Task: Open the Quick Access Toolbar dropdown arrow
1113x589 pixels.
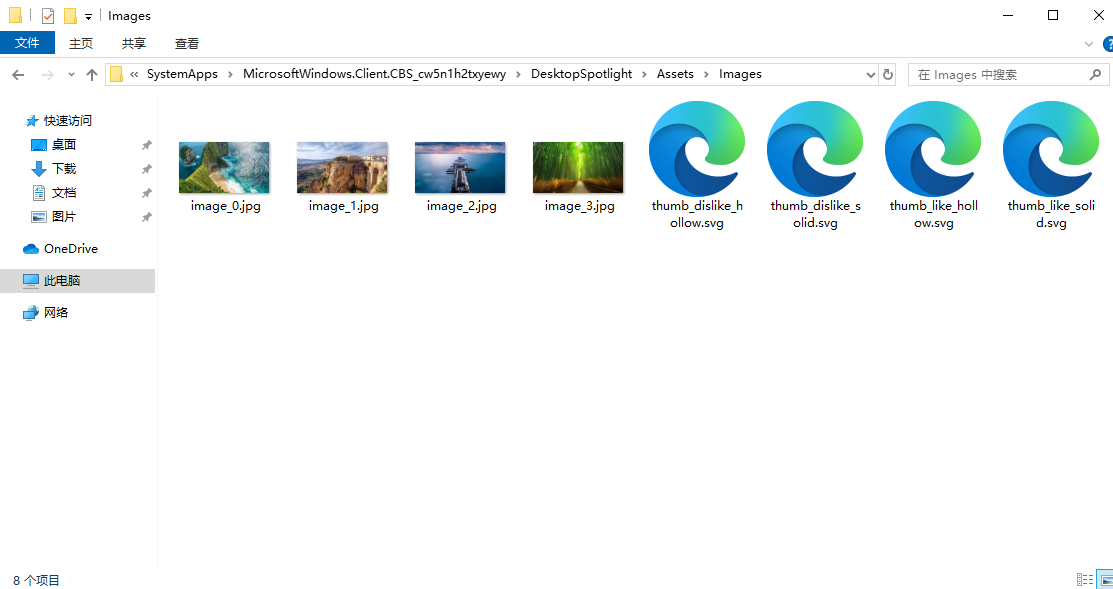Action: tap(88, 16)
